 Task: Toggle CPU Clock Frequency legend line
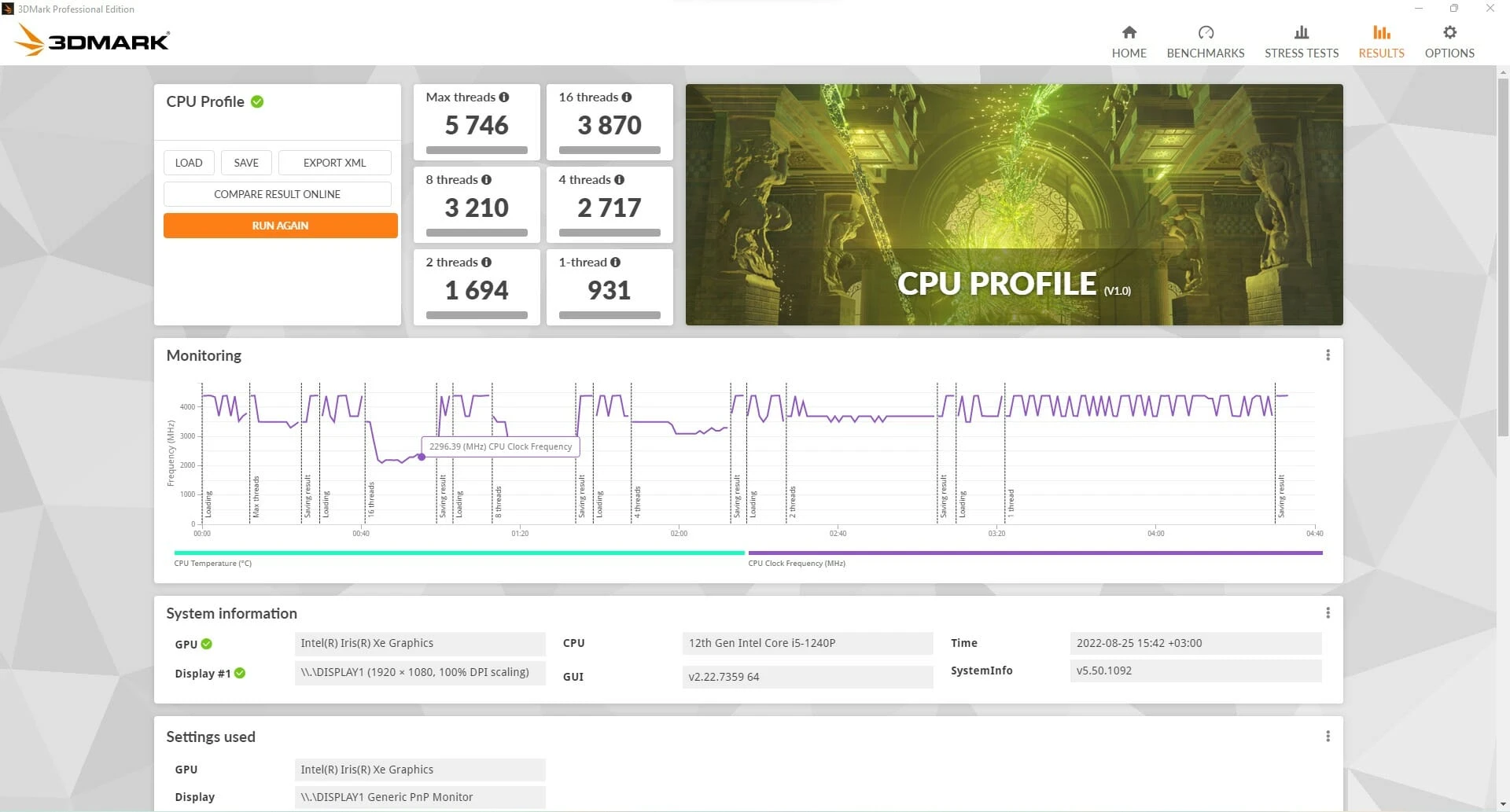1035,553
